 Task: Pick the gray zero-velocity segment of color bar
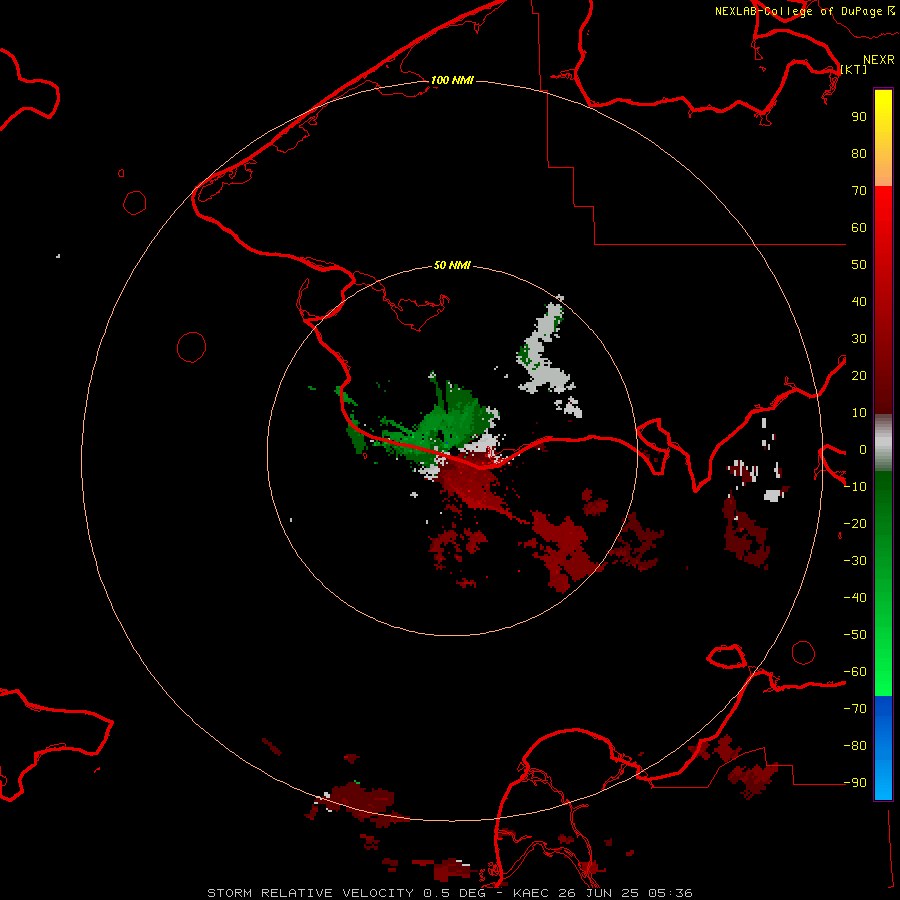[883, 443]
